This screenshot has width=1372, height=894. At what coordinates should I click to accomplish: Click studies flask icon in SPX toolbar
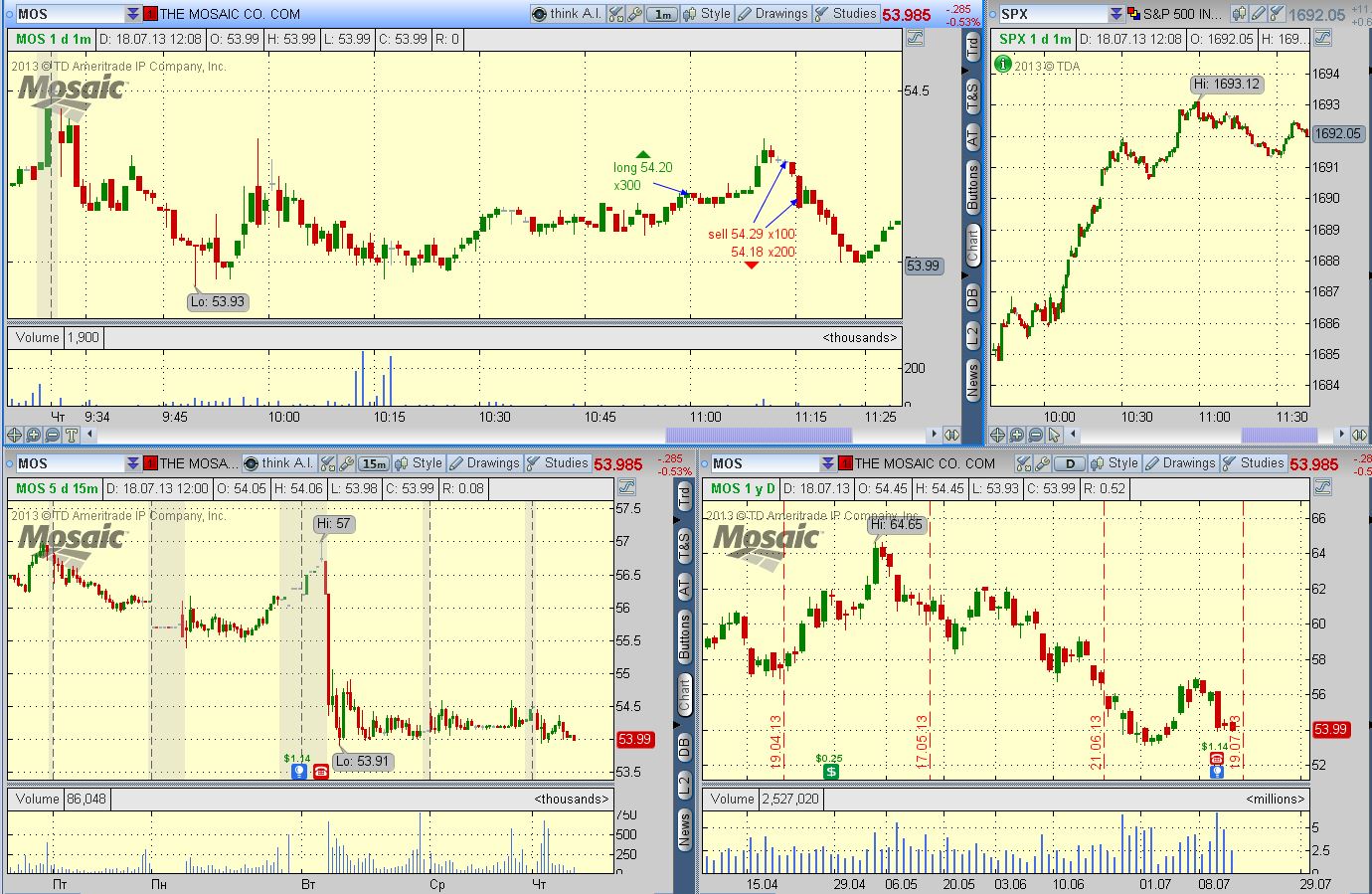pyautogui.click(x=1277, y=14)
